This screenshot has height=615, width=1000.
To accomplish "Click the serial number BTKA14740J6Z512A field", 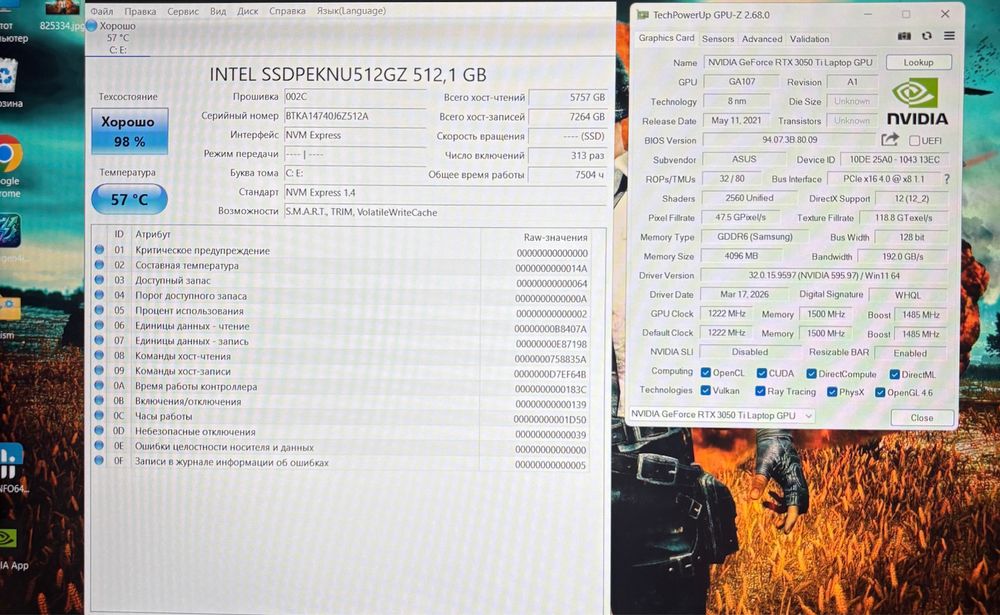I will [x=355, y=116].
